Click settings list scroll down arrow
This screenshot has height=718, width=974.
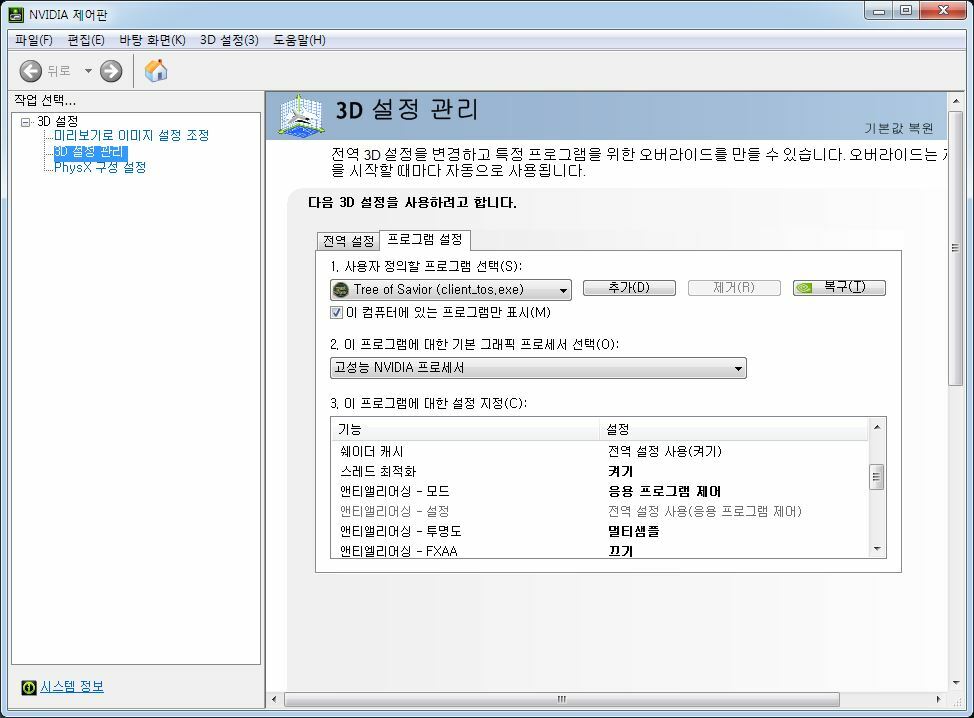(x=877, y=549)
